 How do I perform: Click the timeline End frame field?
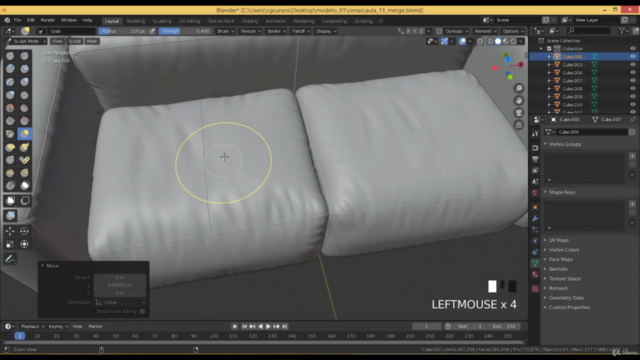tap(504, 327)
